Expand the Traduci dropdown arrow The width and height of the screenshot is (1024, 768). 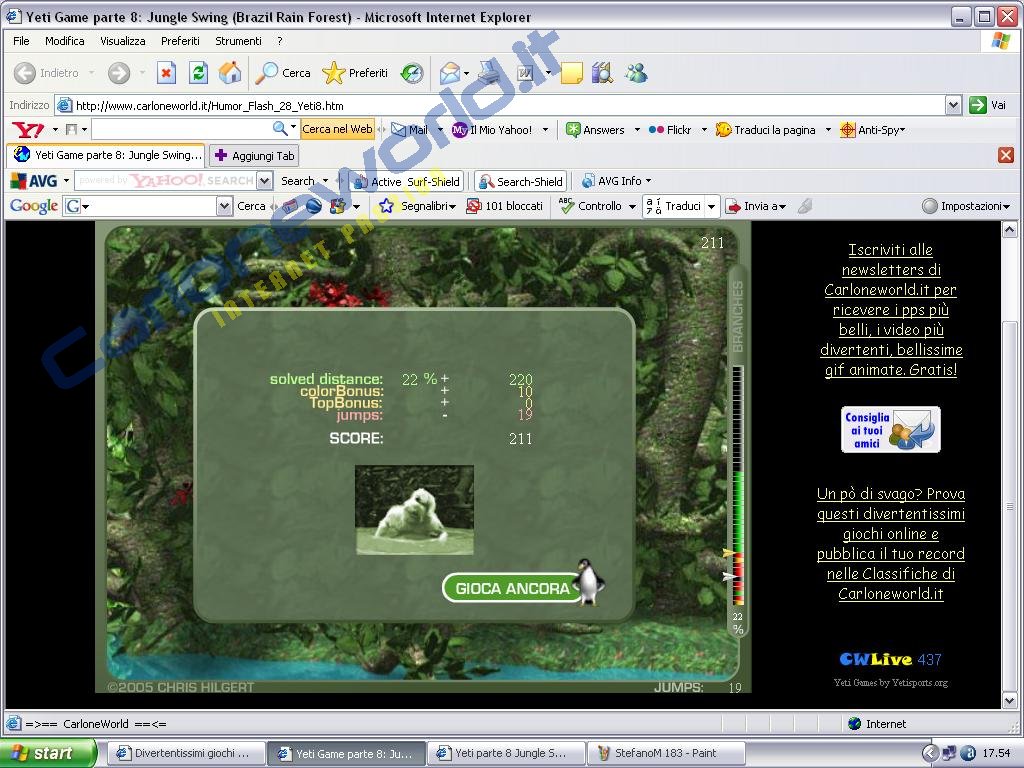[x=711, y=206]
